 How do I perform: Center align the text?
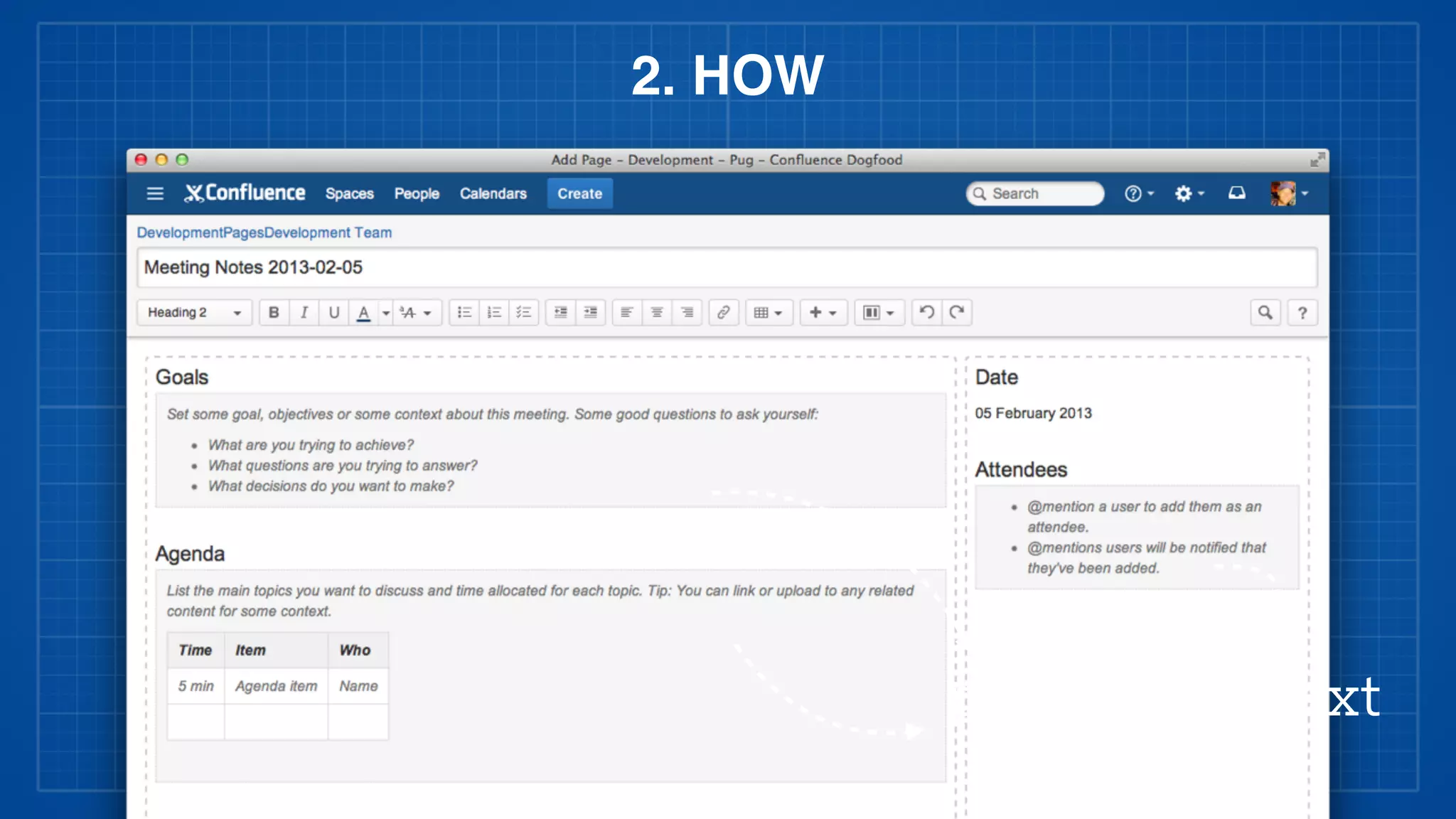657,313
